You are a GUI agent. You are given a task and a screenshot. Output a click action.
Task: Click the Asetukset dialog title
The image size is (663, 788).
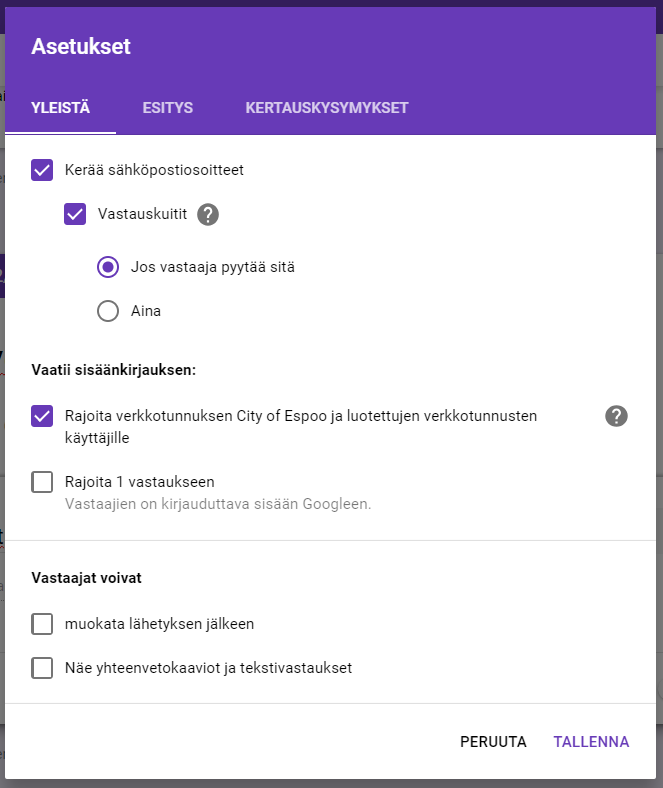[x=81, y=46]
